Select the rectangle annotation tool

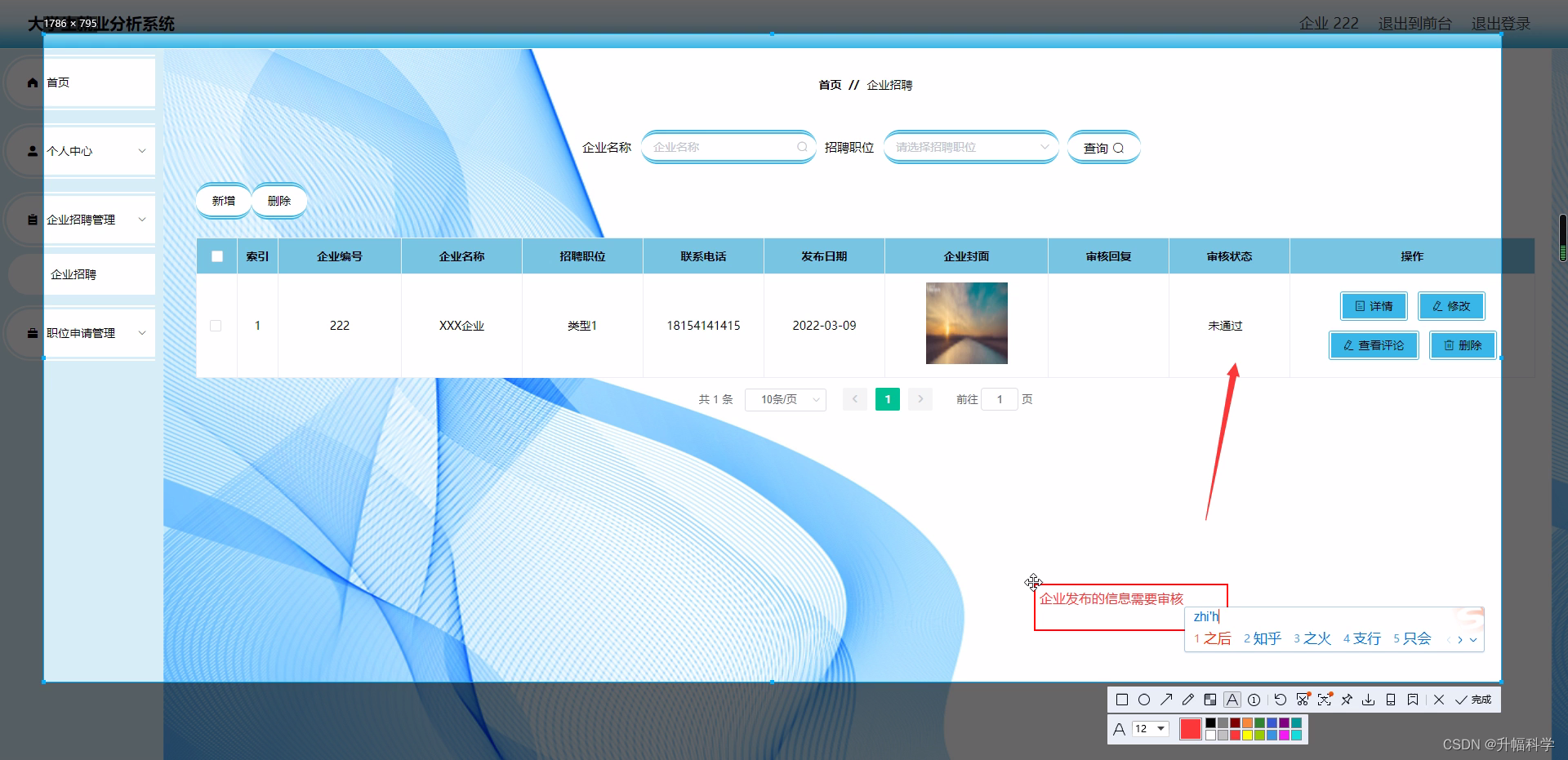pyautogui.click(x=1122, y=700)
